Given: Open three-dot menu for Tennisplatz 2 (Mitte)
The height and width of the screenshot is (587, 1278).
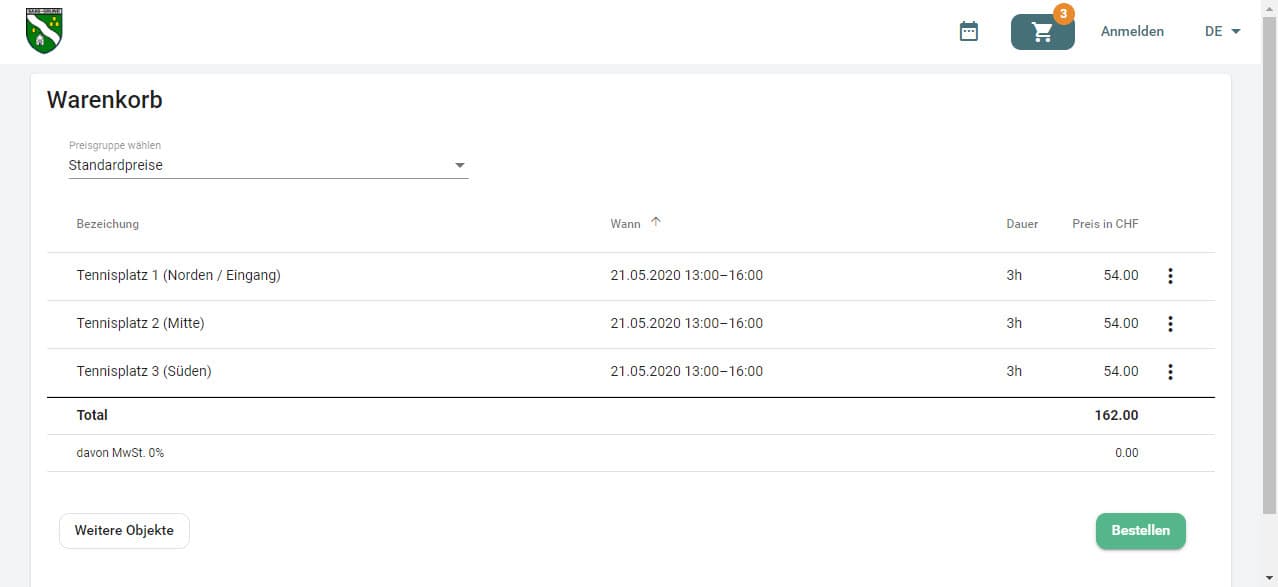Looking at the screenshot, I should point(1170,324).
